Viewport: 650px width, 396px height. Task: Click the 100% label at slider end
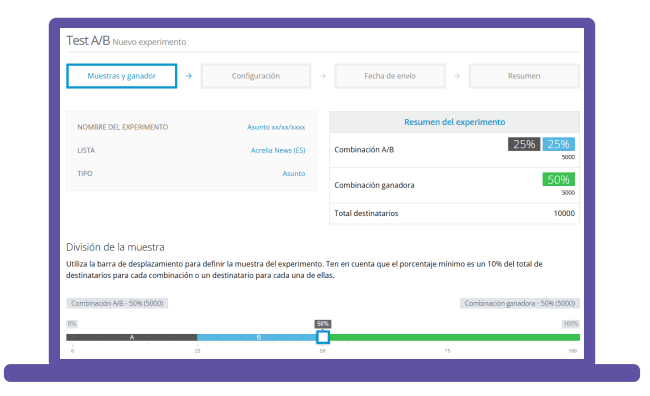(x=571, y=323)
